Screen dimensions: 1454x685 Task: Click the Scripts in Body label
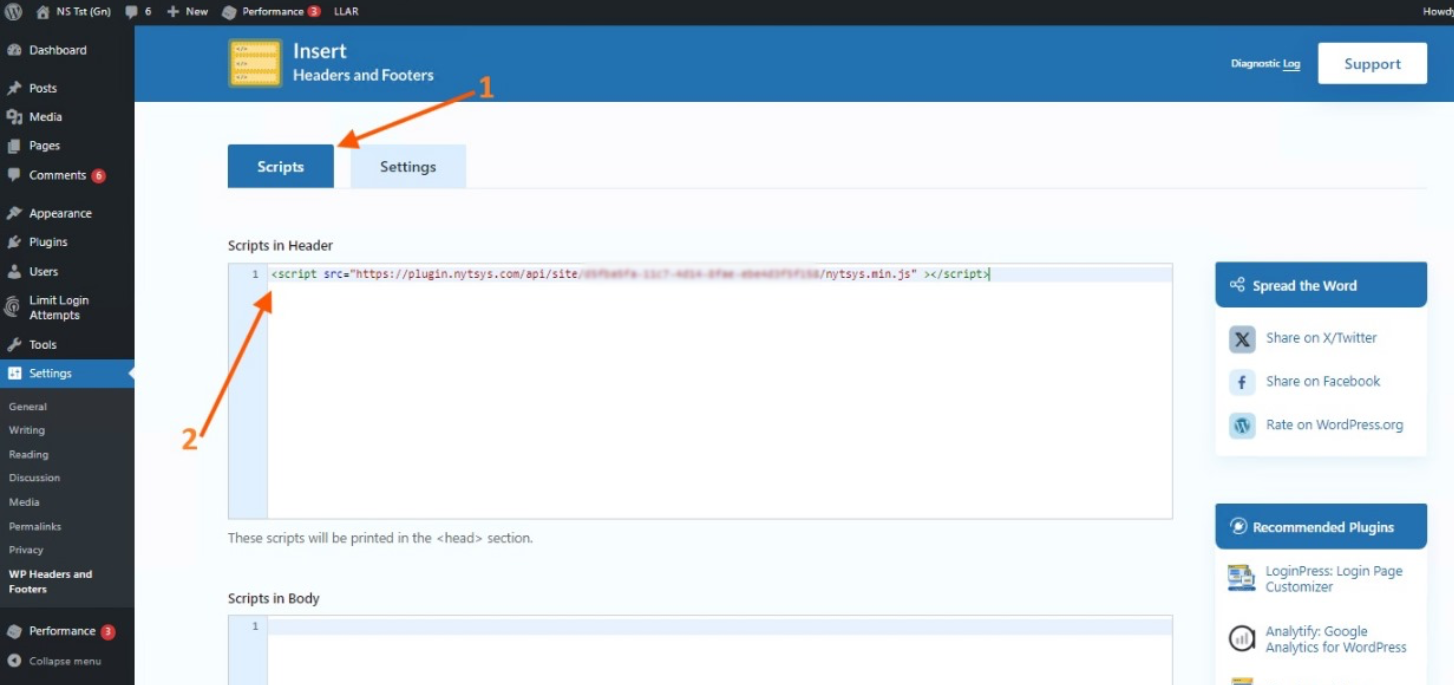(x=274, y=598)
